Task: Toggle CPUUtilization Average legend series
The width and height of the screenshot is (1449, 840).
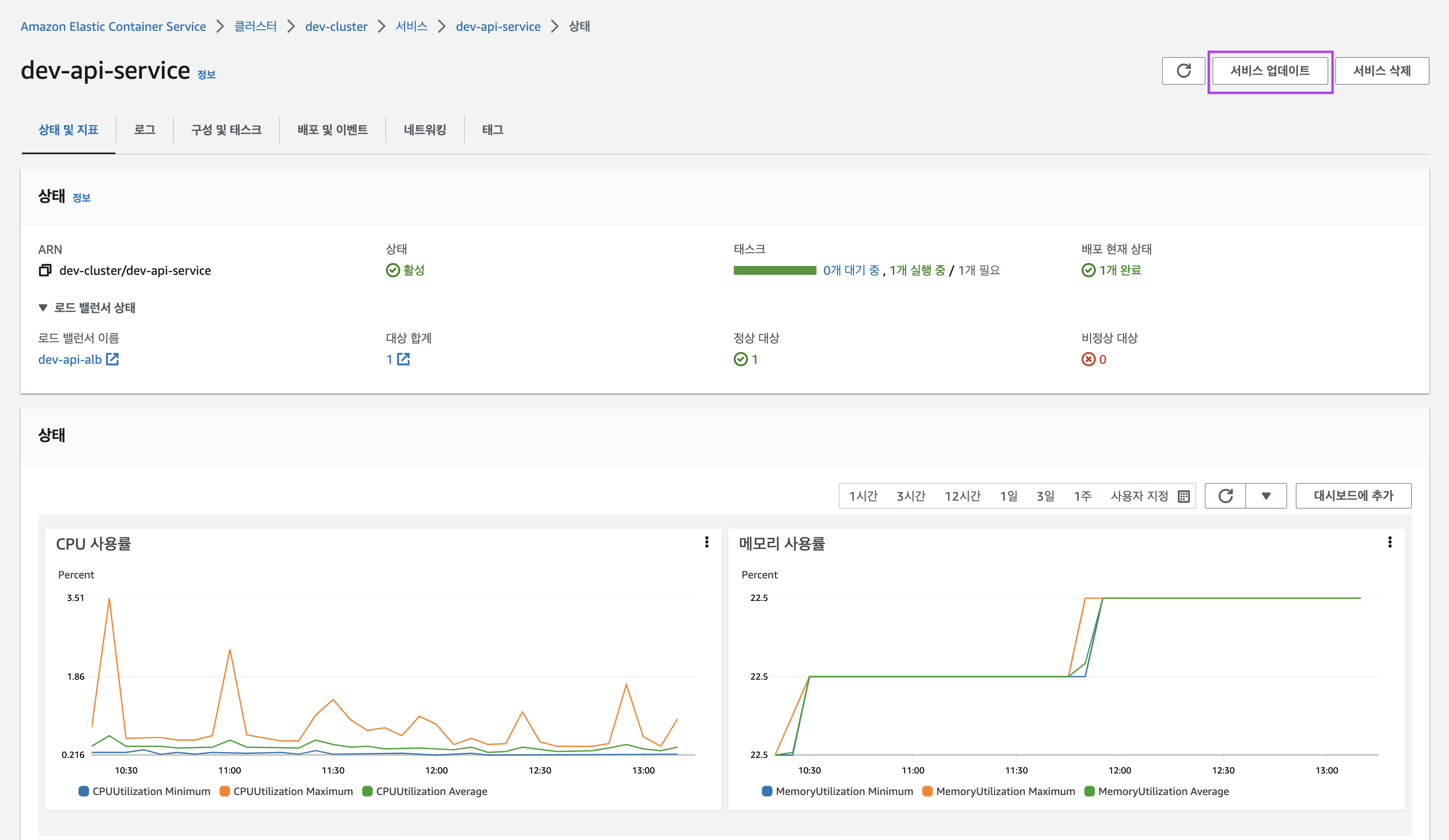Action: coord(425,791)
